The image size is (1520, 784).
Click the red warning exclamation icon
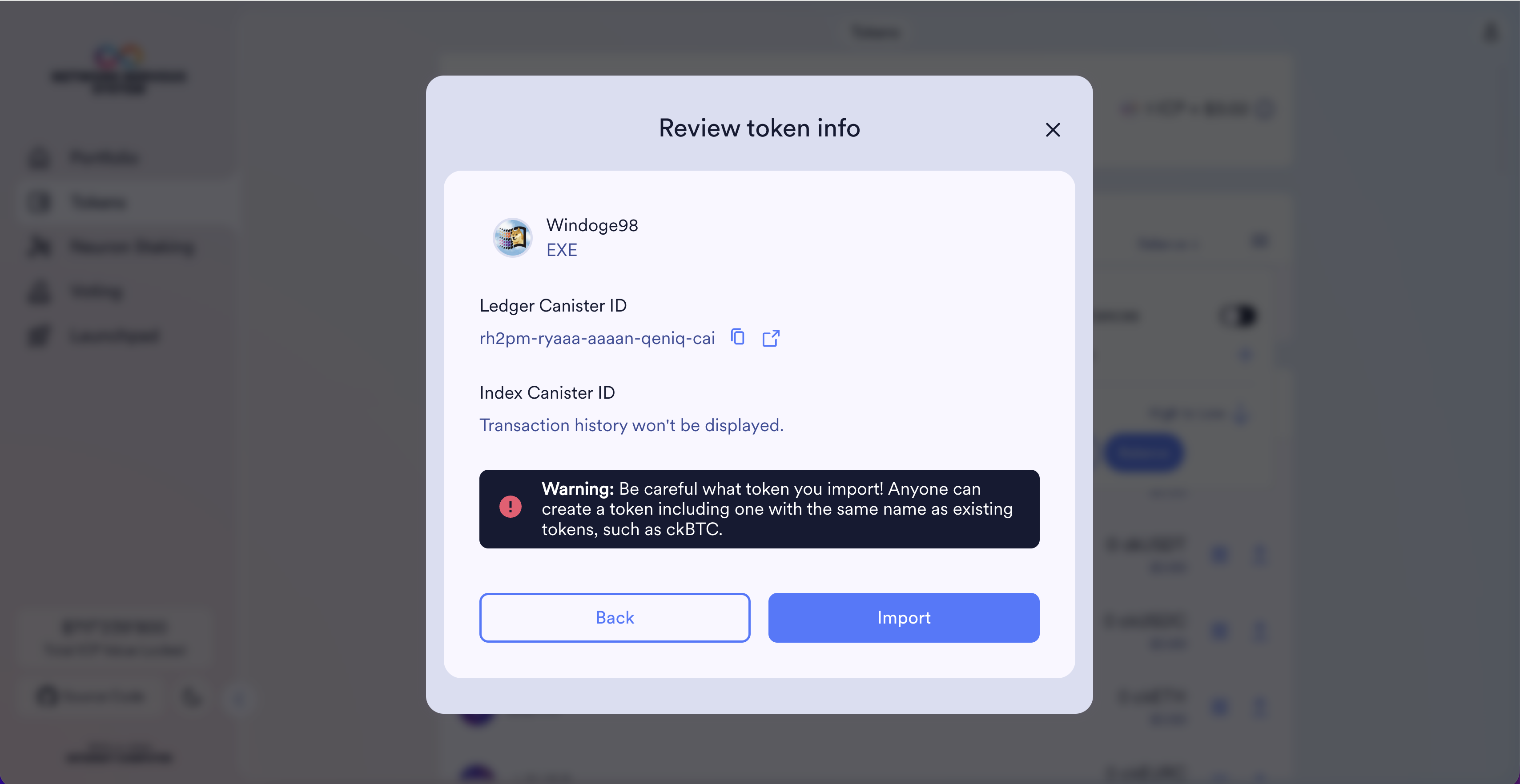click(511, 507)
